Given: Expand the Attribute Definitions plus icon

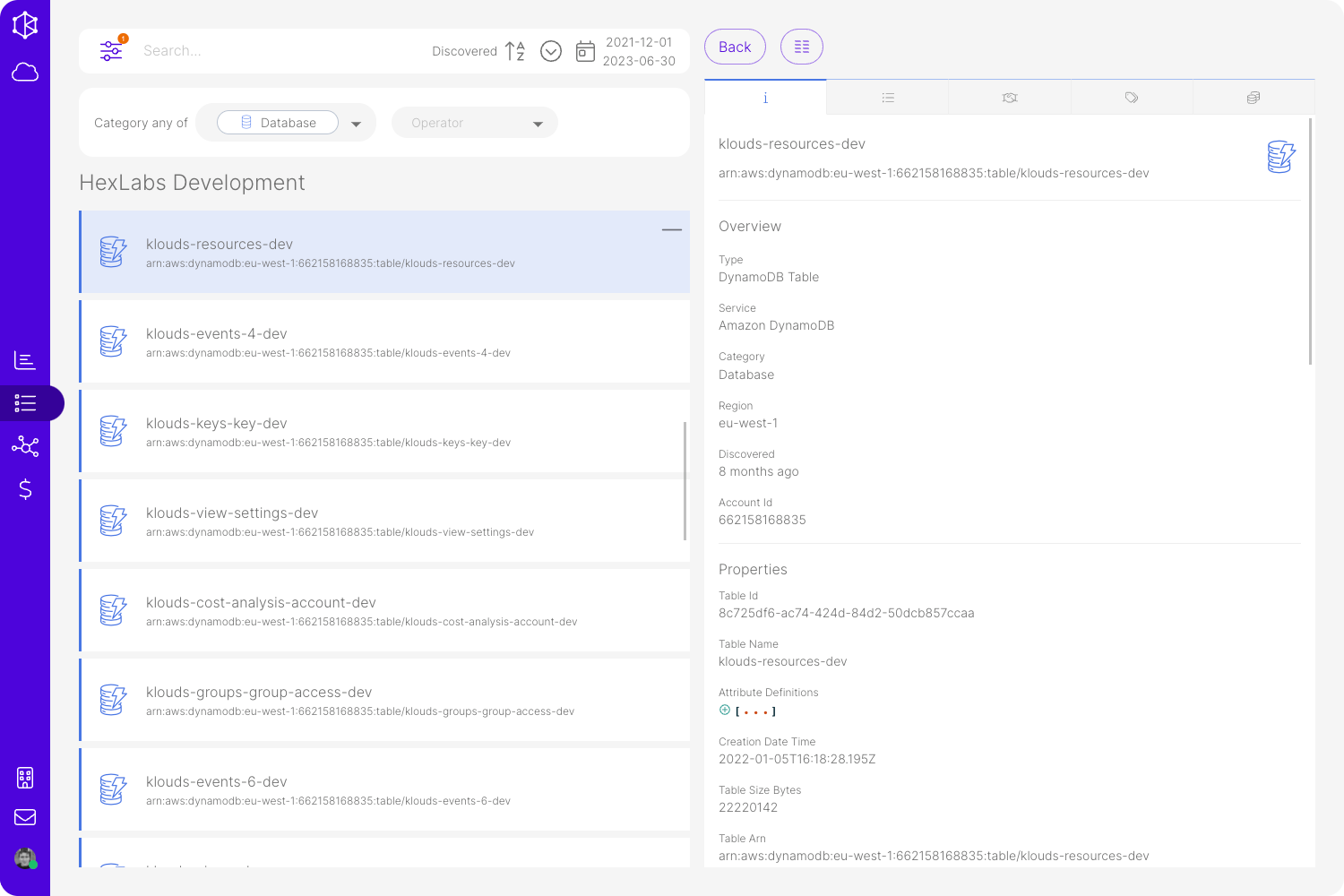Looking at the screenshot, I should (x=725, y=711).
